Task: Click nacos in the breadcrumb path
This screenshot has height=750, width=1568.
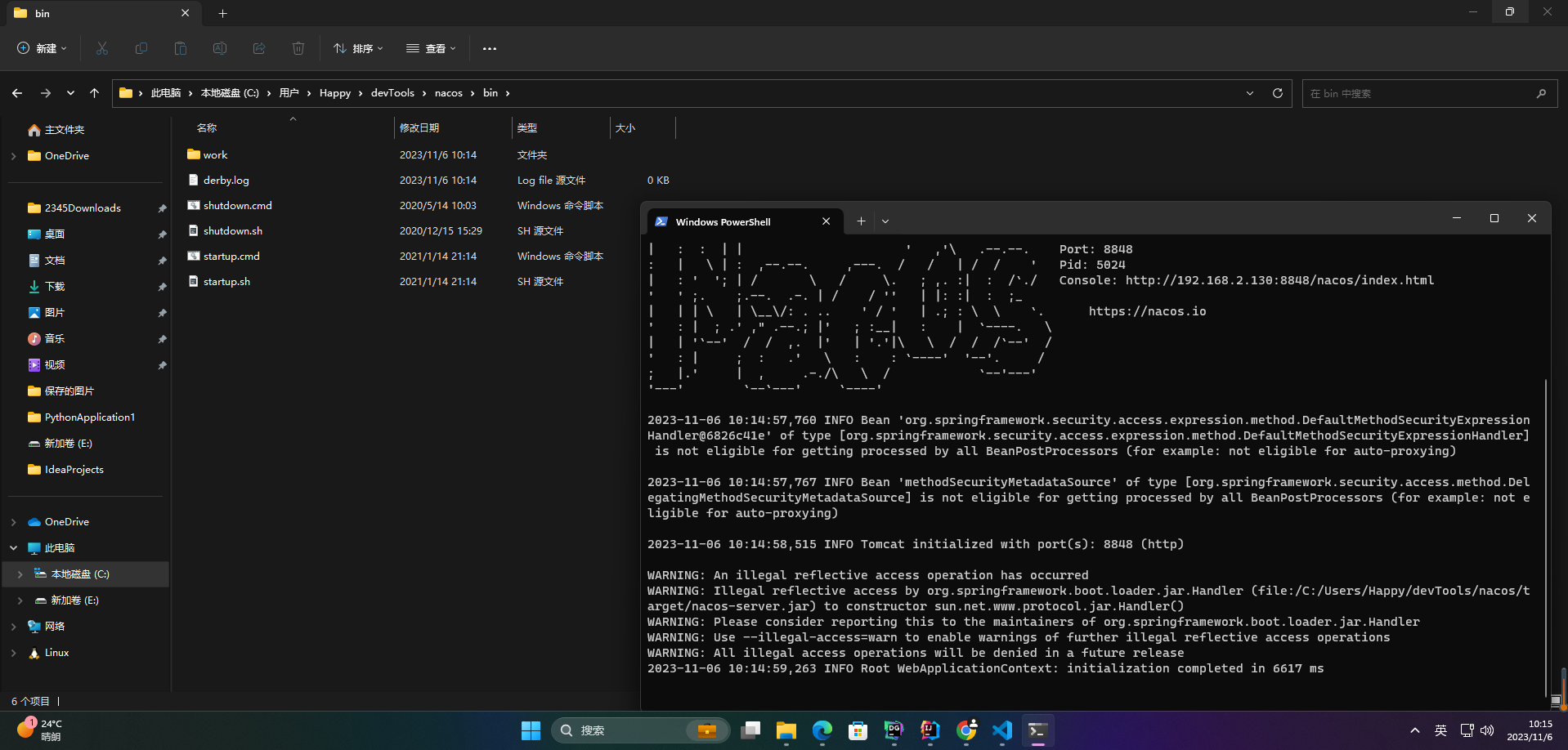Action: point(449,93)
